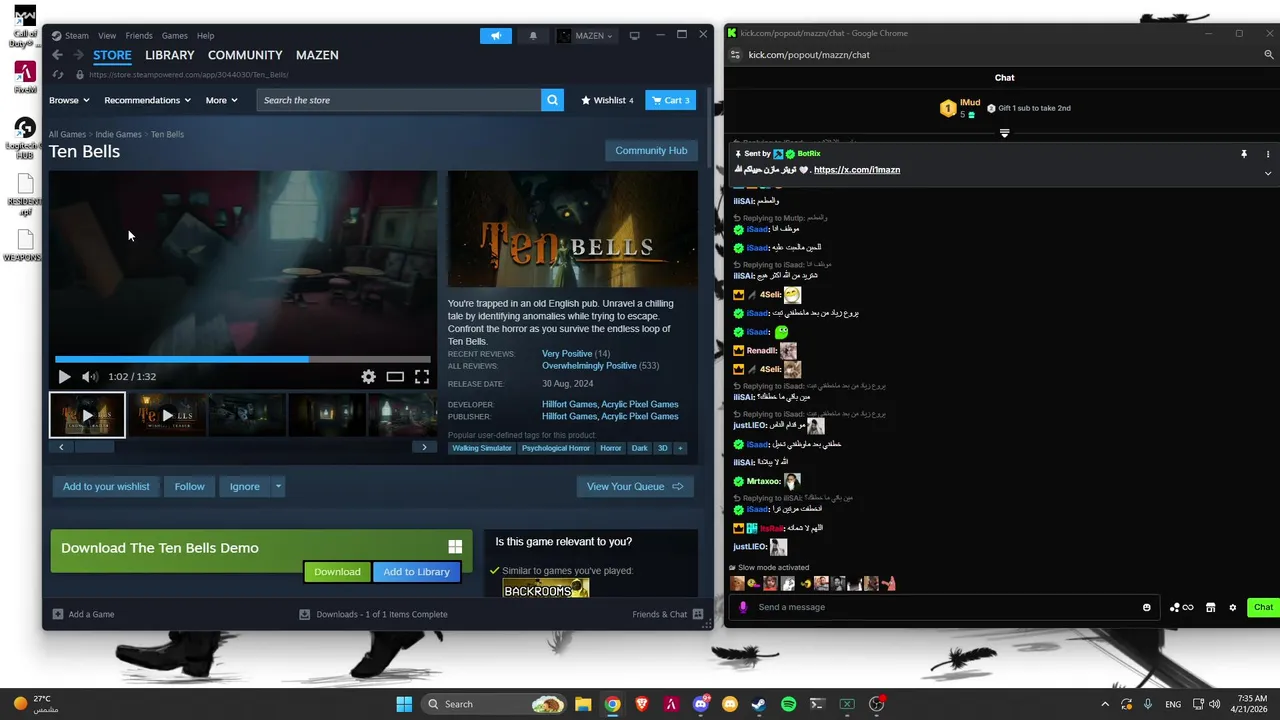Open the emoji picker in Kick chat
Image resolution: width=1280 pixels, height=720 pixels.
coord(1146,607)
